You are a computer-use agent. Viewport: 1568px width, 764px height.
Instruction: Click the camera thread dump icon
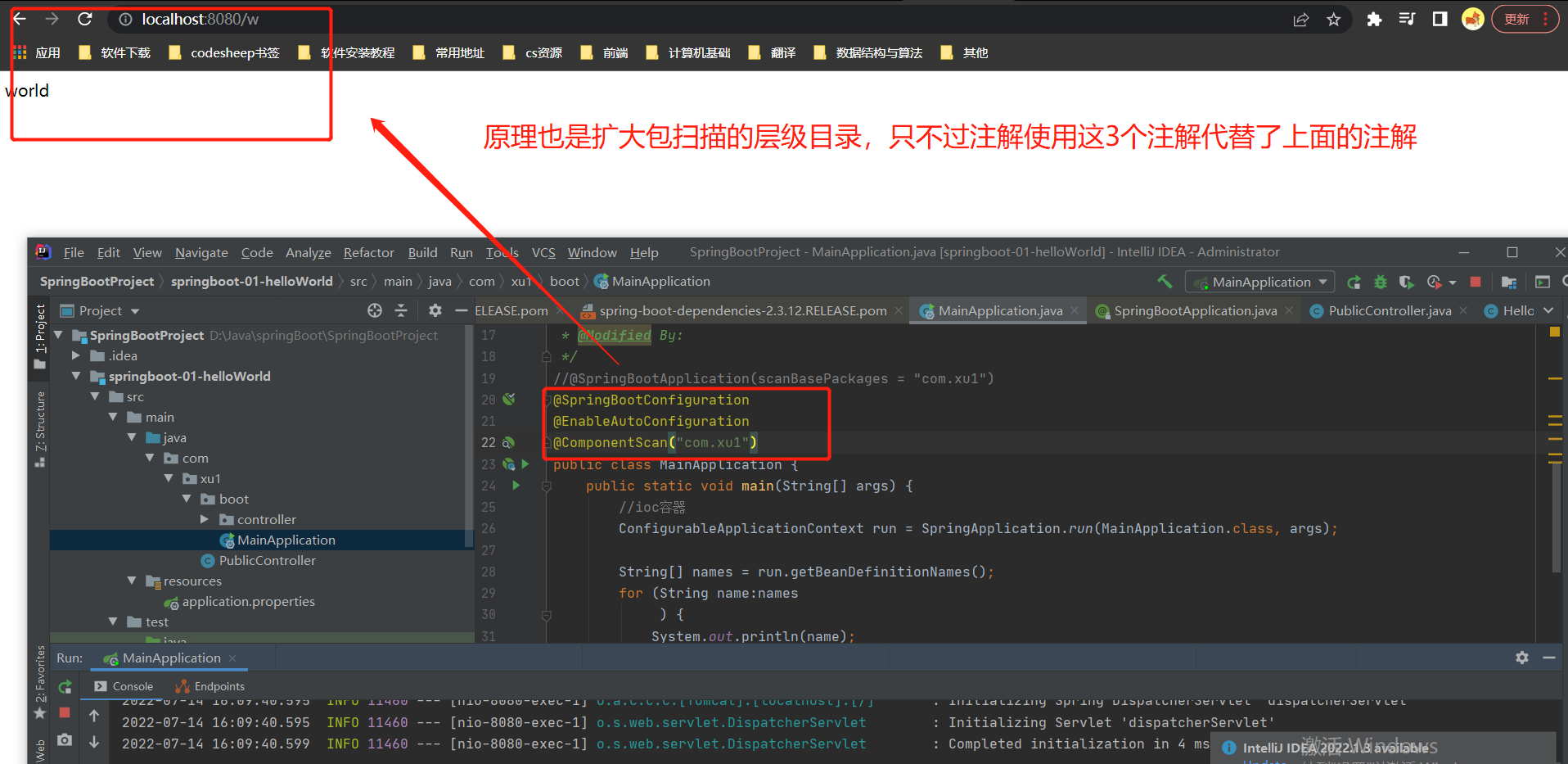coord(65,740)
